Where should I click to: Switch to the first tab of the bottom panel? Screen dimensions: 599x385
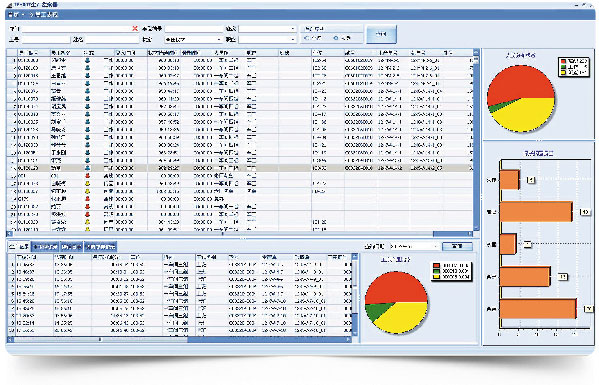(x=19, y=247)
